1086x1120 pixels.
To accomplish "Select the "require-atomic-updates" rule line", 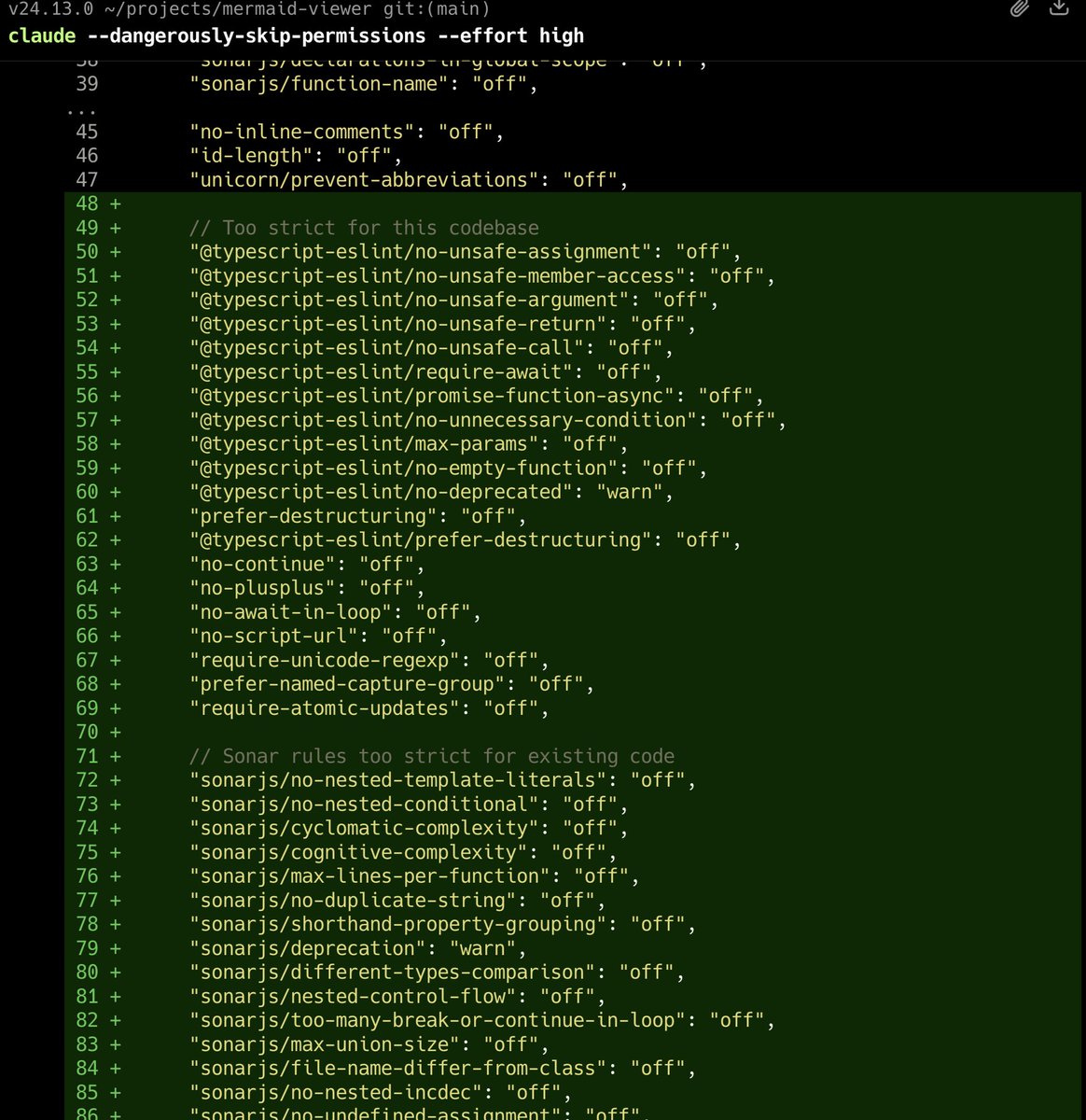I will pyautogui.click(x=369, y=709).
